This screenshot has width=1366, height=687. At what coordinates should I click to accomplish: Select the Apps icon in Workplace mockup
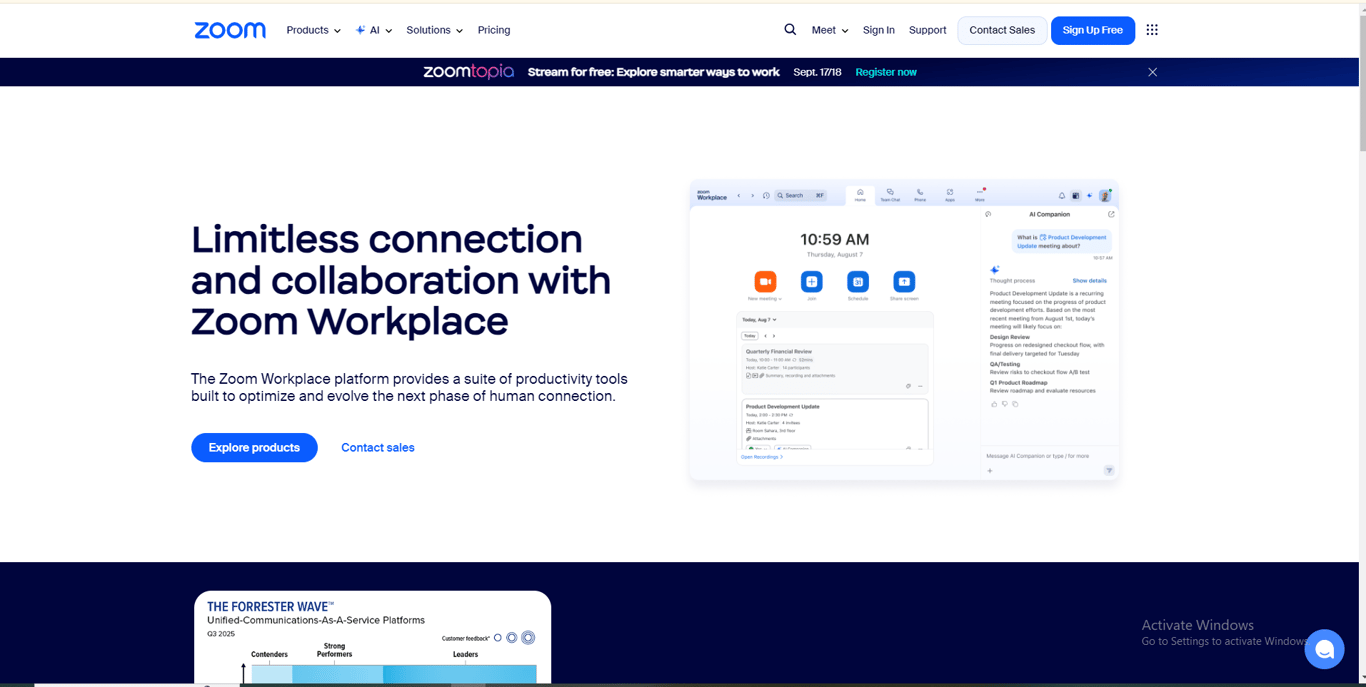[x=950, y=192]
